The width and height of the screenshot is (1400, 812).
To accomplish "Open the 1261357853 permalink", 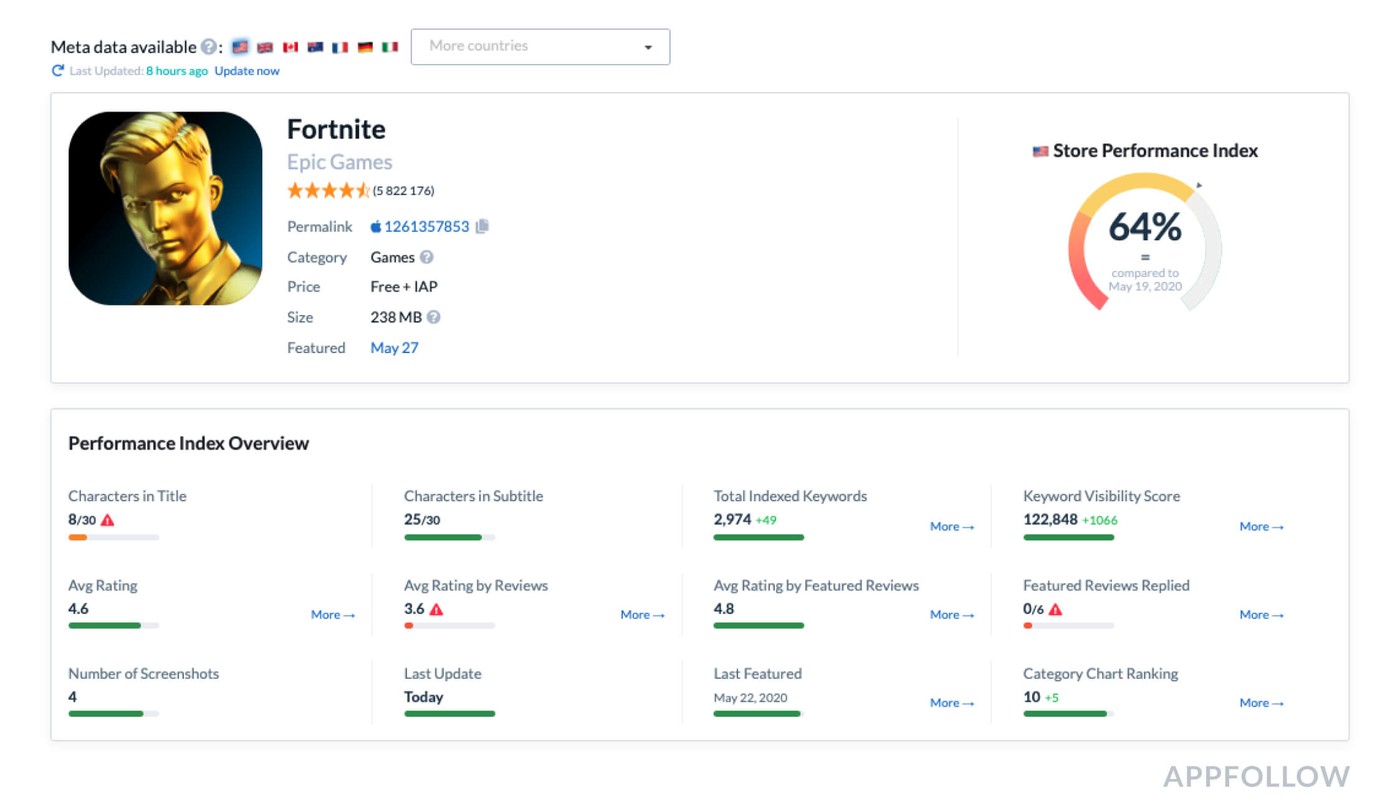I will pyautogui.click(x=426, y=227).
